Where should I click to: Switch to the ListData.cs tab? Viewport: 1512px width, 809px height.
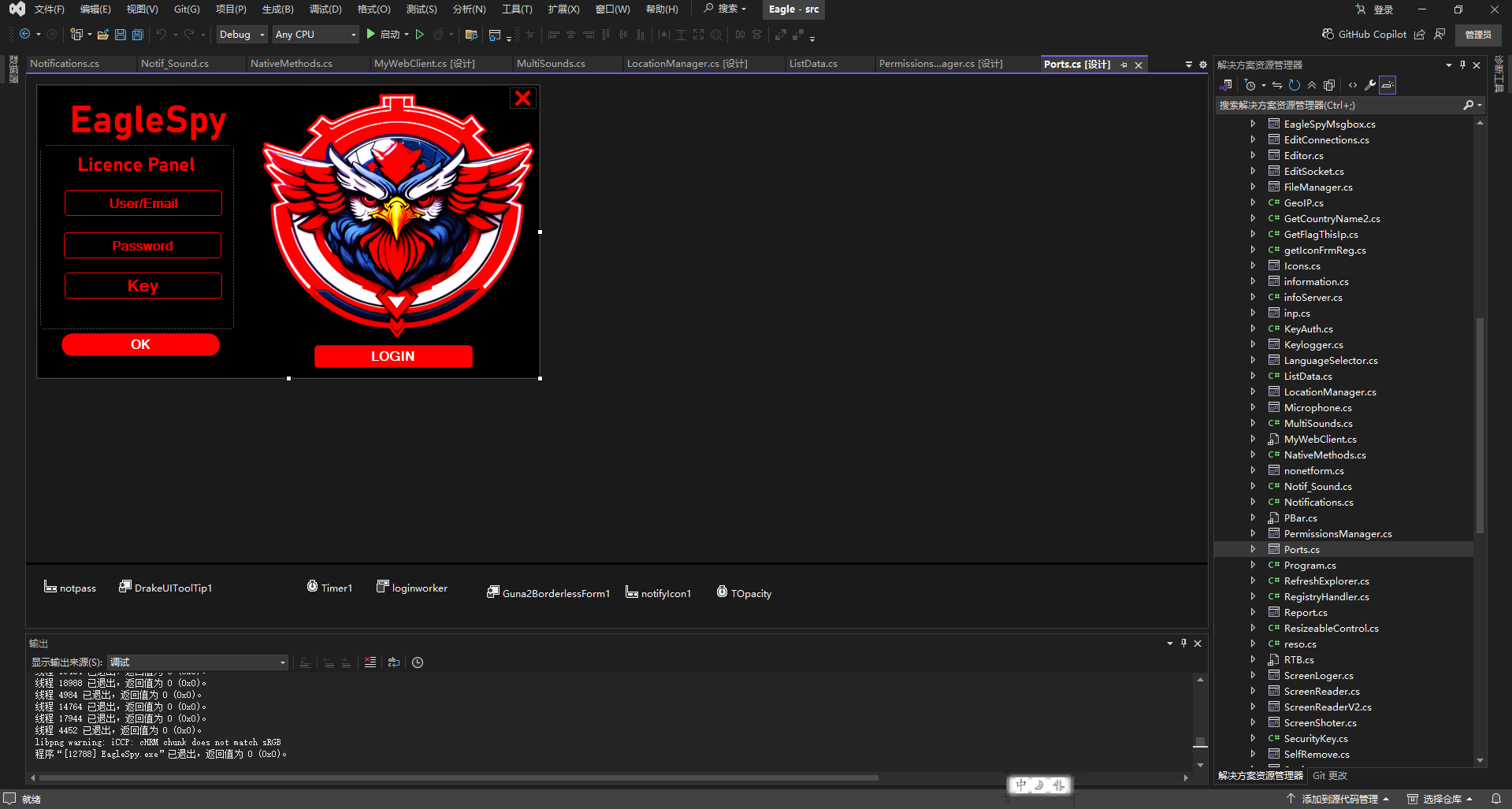pyautogui.click(x=813, y=64)
